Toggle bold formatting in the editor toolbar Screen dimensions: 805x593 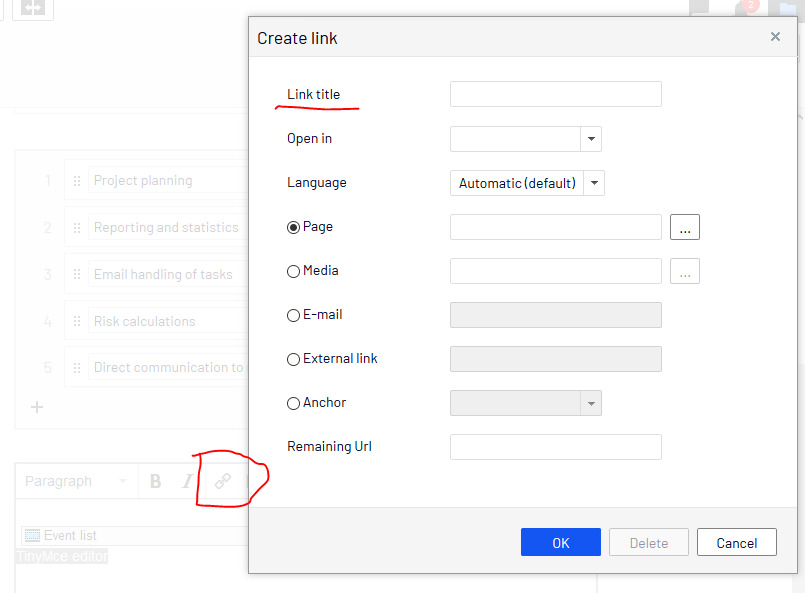[x=155, y=481]
